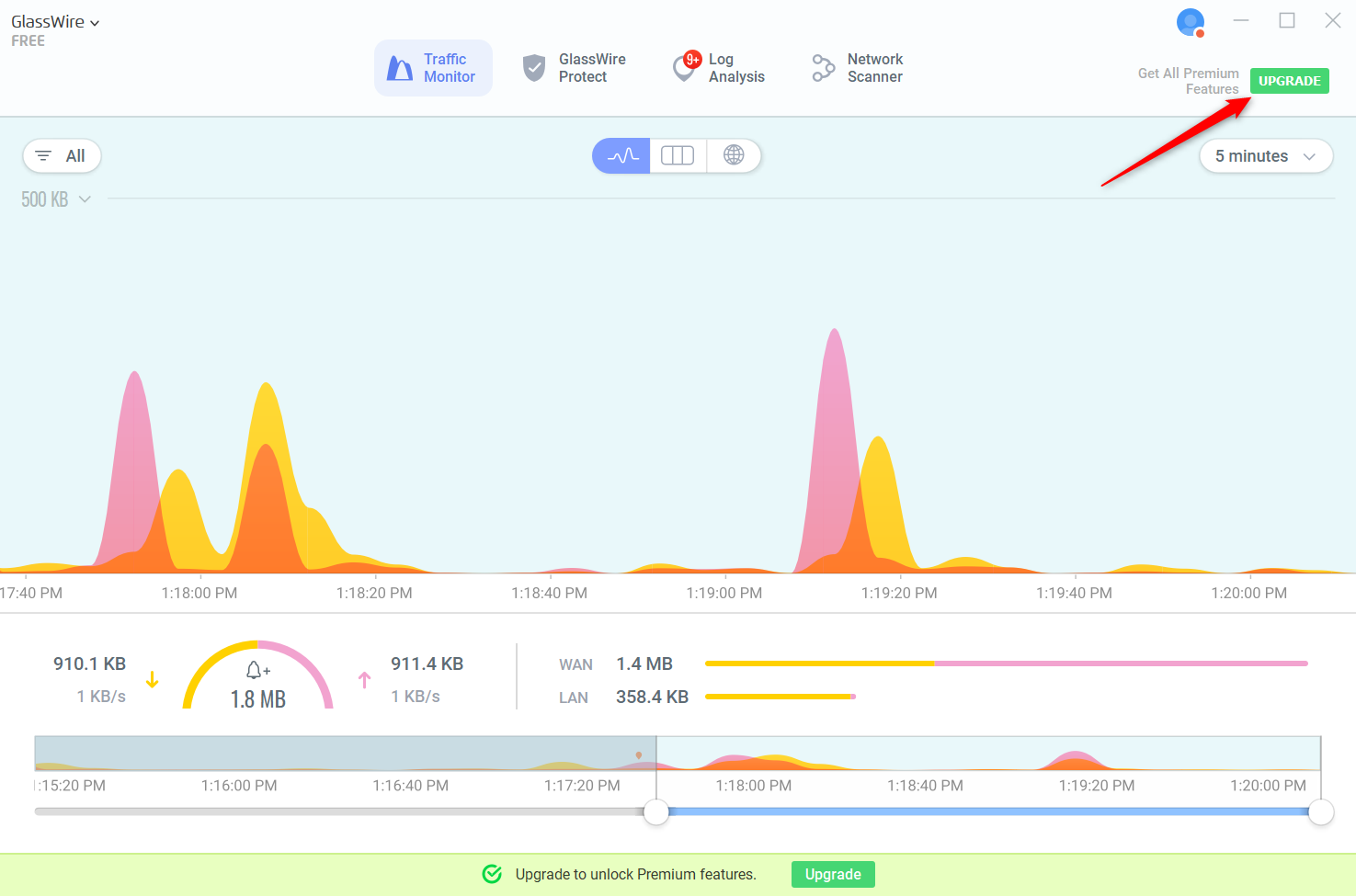Screen dimensions: 1356x896
Task: Click the left timeline range slider handle
Action: point(656,812)
